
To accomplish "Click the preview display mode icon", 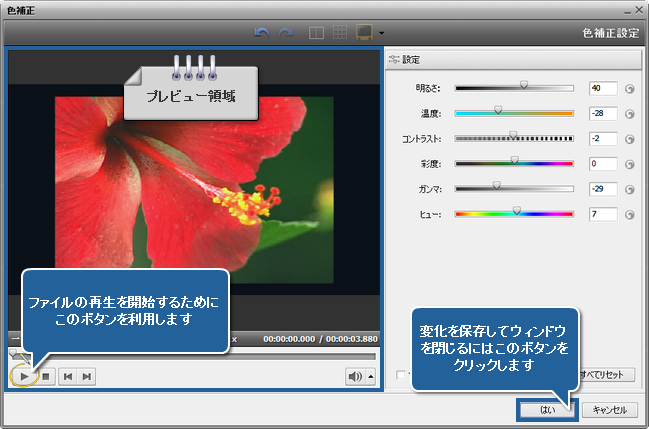I will point(364,32).
